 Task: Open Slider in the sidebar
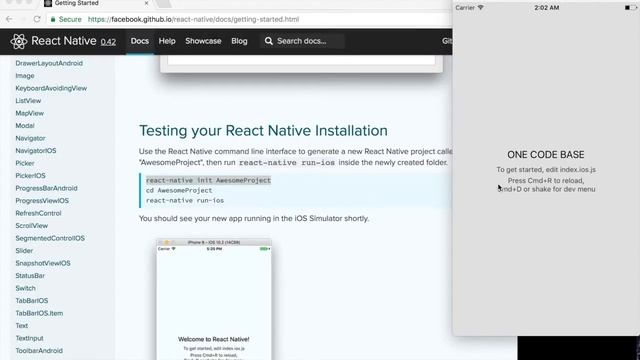[x=24, y=251]
